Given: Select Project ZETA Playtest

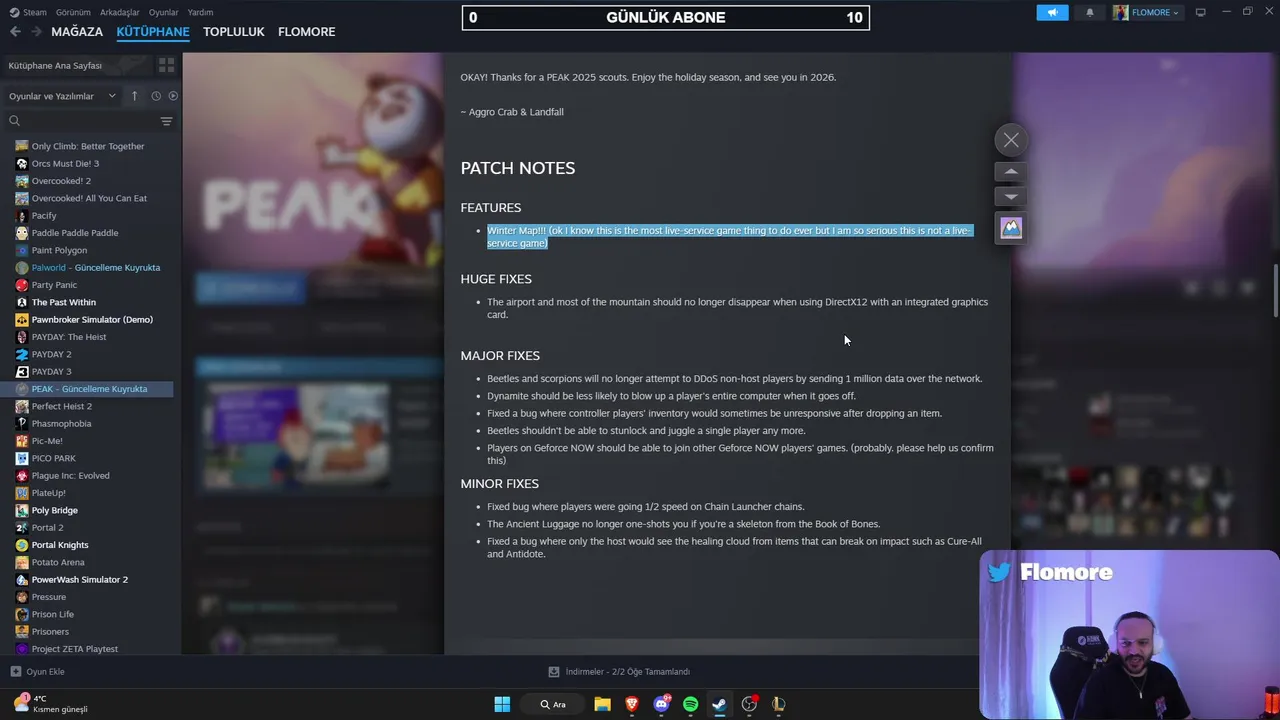Looking at the screenshot, I should 74,649.
